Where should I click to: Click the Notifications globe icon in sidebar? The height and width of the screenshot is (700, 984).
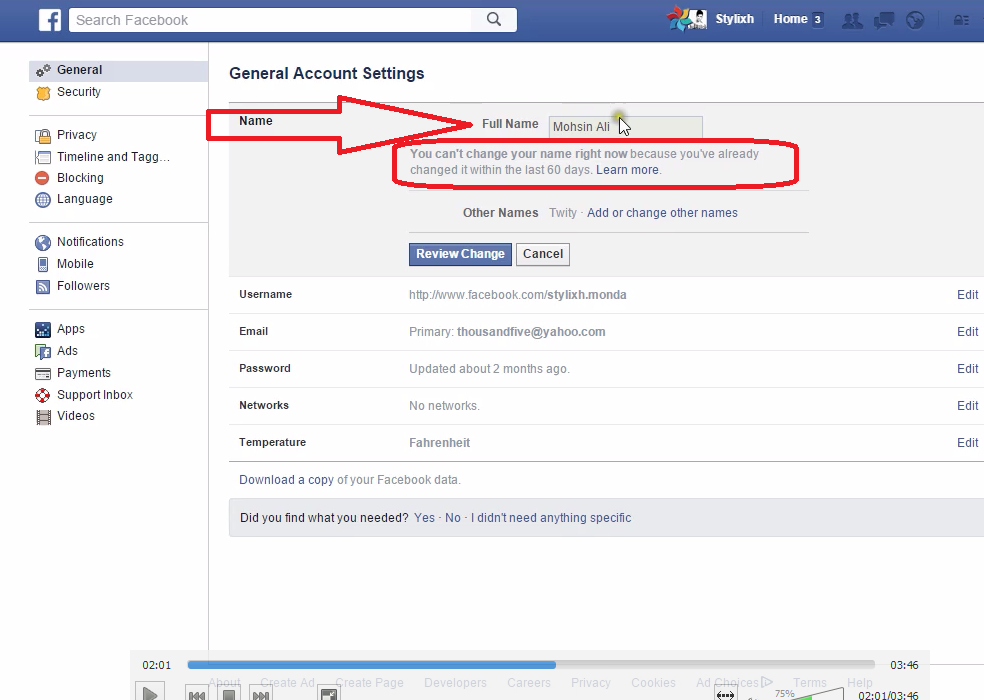tap(43, 242)
